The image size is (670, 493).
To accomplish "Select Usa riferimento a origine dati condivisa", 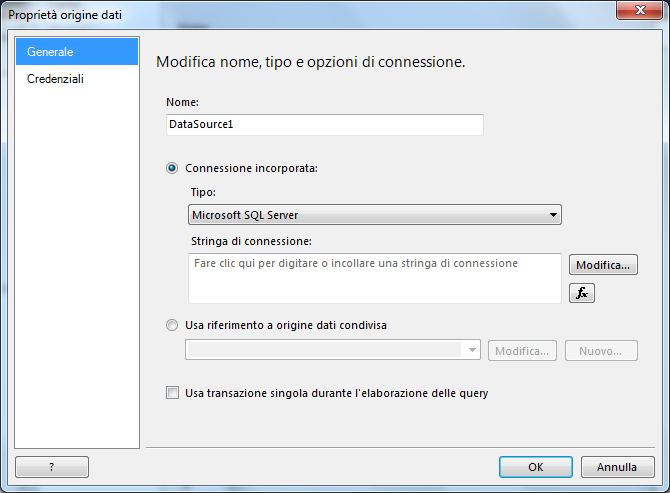I will click(x=172, y=325).
